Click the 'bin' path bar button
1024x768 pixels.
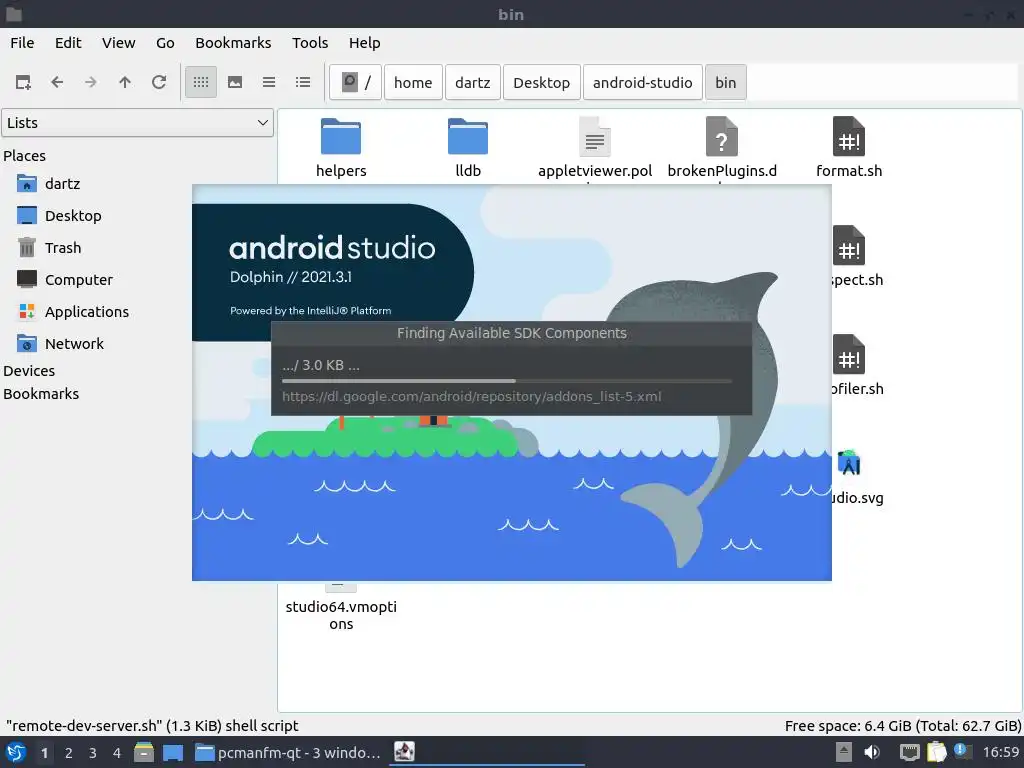[x=726, y=82]
